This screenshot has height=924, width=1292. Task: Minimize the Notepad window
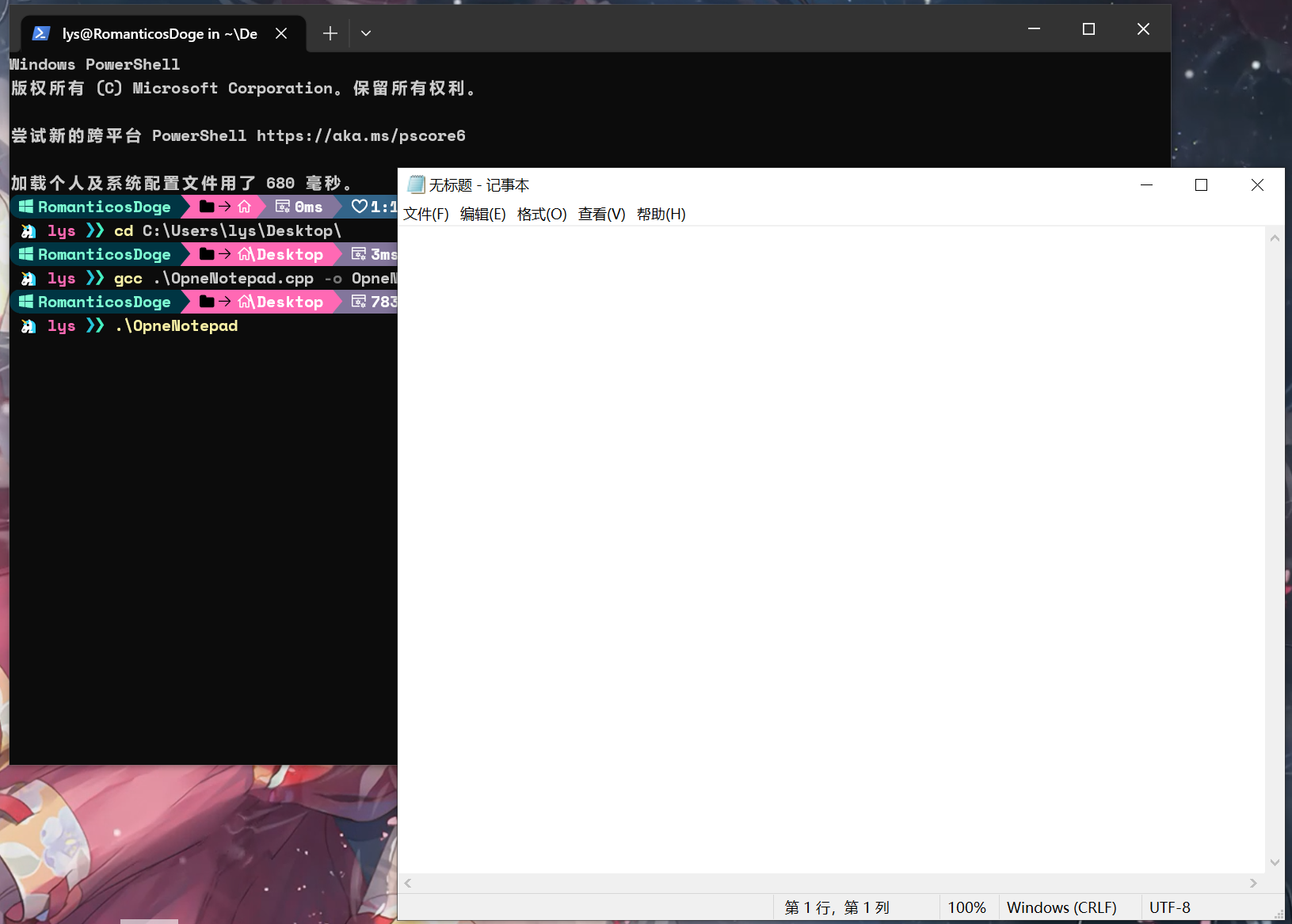1146,184
